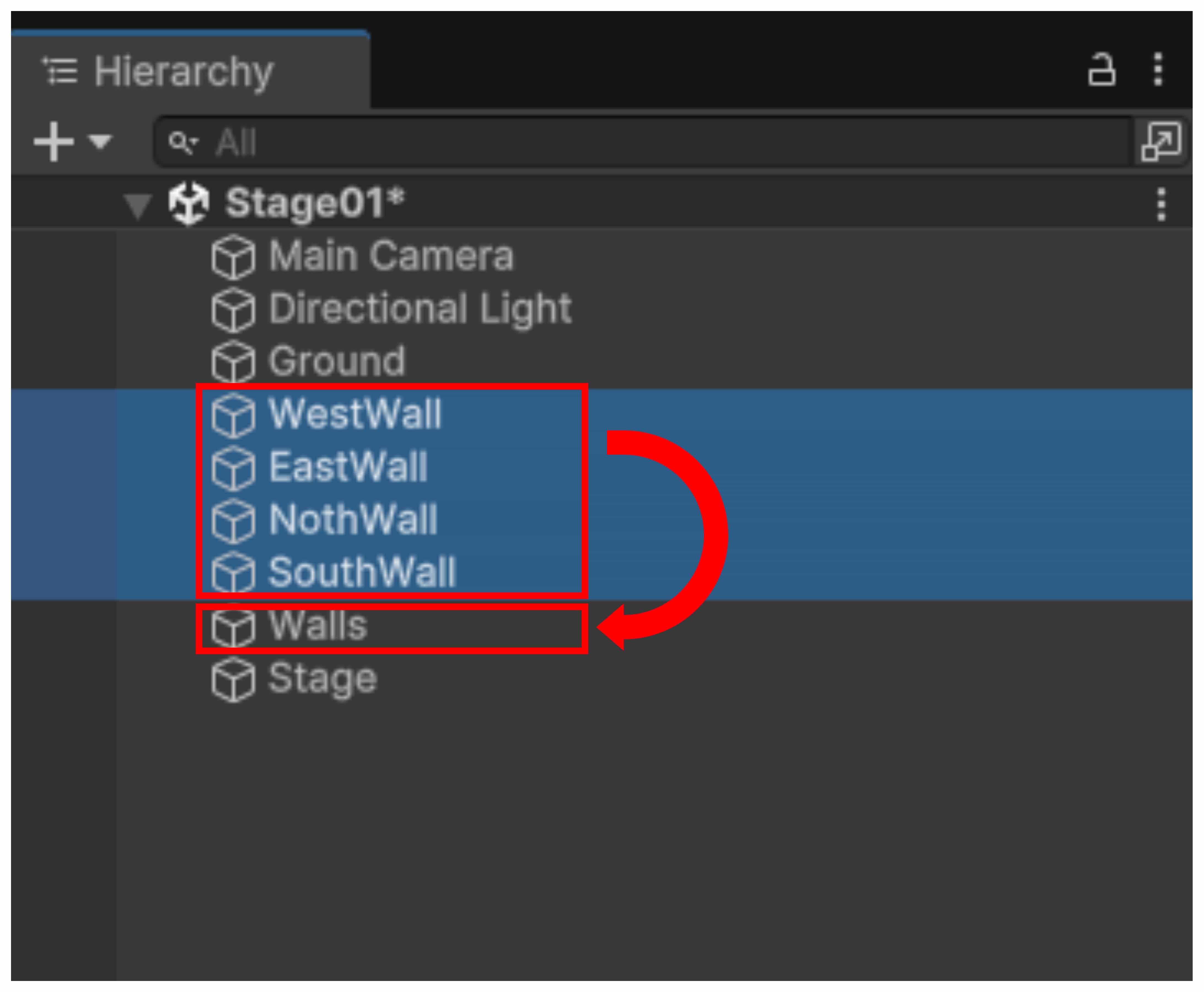The height and width of the screenshot is (992, 1204).
Task: Toggle the Hierarchy panel lock icon
Action: pos(1101,70)
